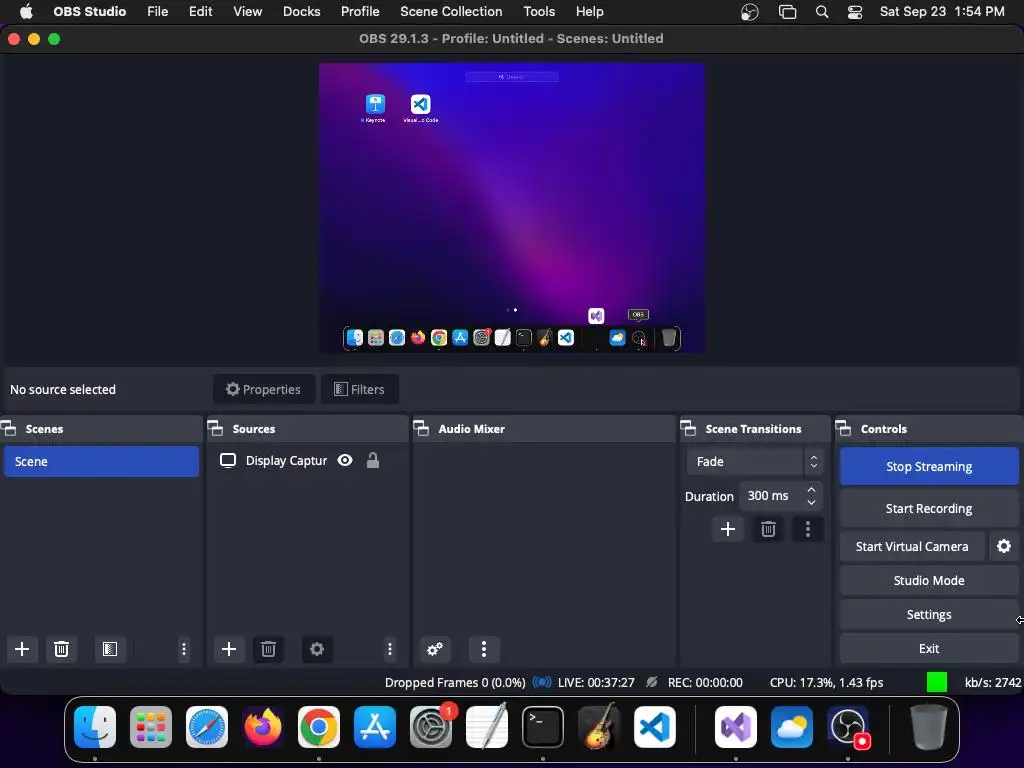
Task: Open Terminal from the dock
Action: coord(543,727)
